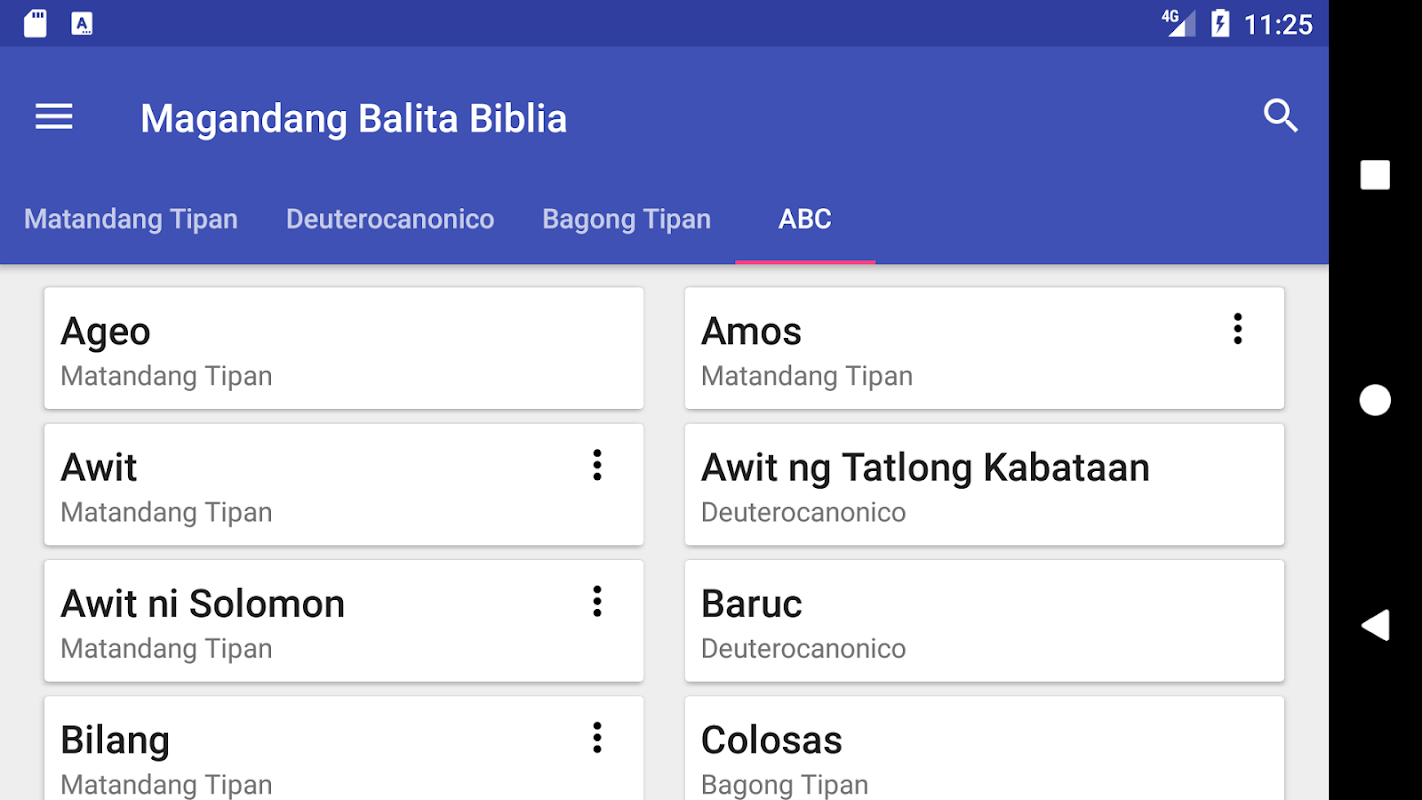Switch to the Deuterocanonico tab

[x=390, y=219]
